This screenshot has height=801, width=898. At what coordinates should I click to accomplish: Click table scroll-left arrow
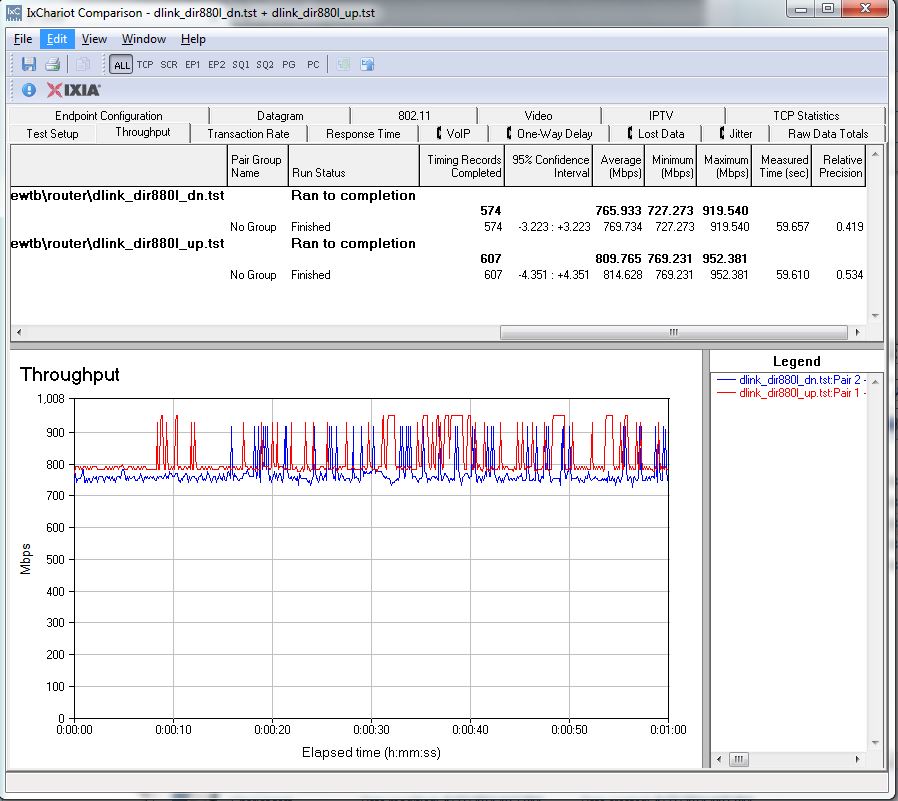tap(19, 332)
